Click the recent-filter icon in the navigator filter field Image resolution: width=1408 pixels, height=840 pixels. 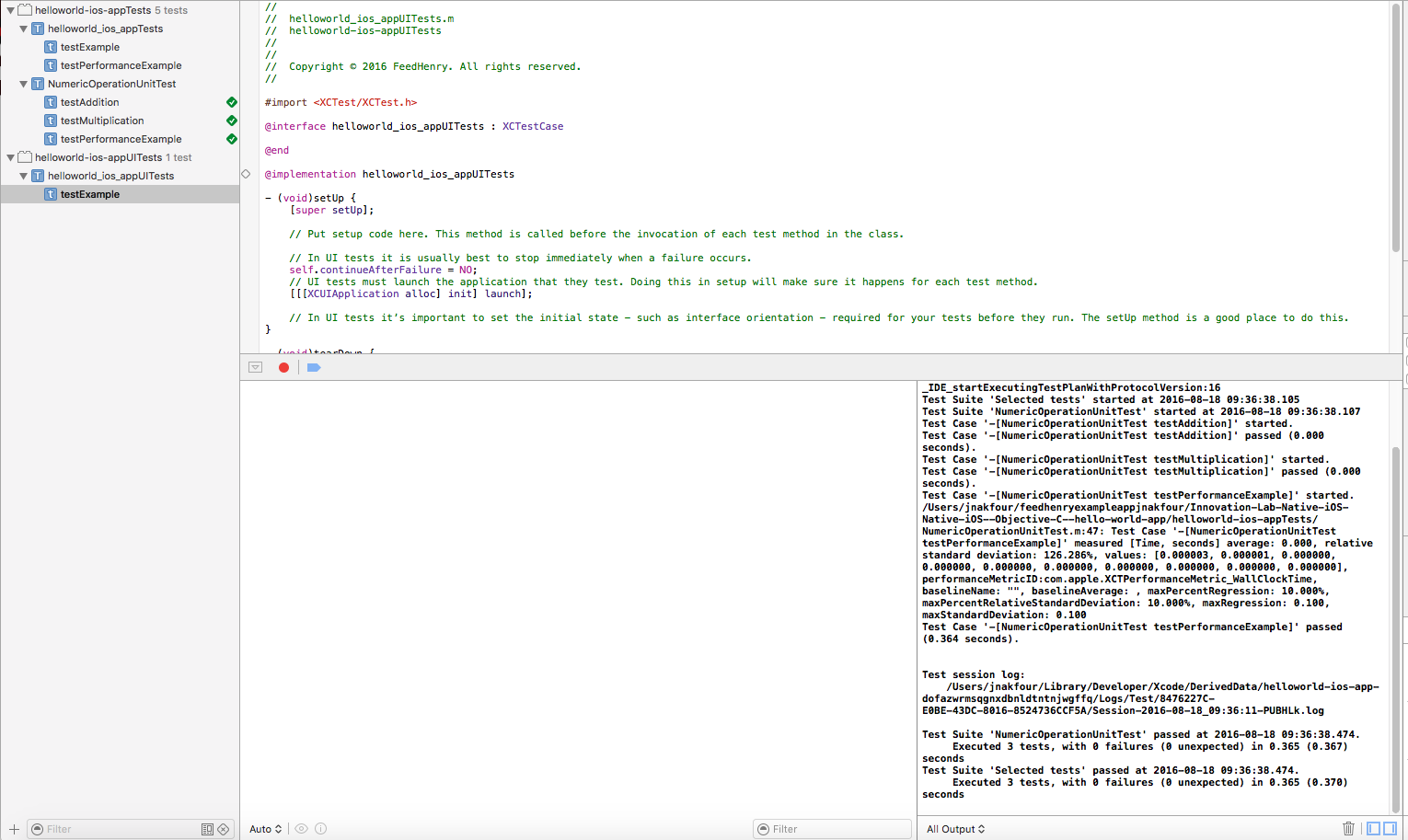[38, 829]
